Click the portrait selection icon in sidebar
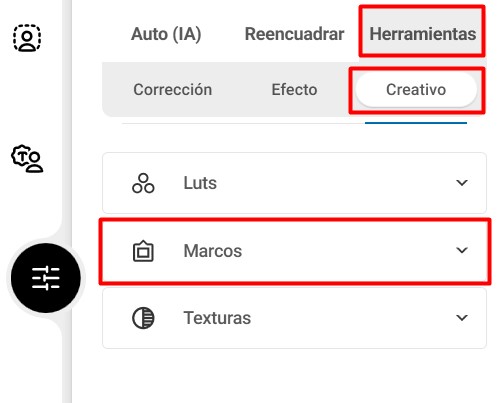The width and height of the screenshot is (502, 403). [27, 38]
